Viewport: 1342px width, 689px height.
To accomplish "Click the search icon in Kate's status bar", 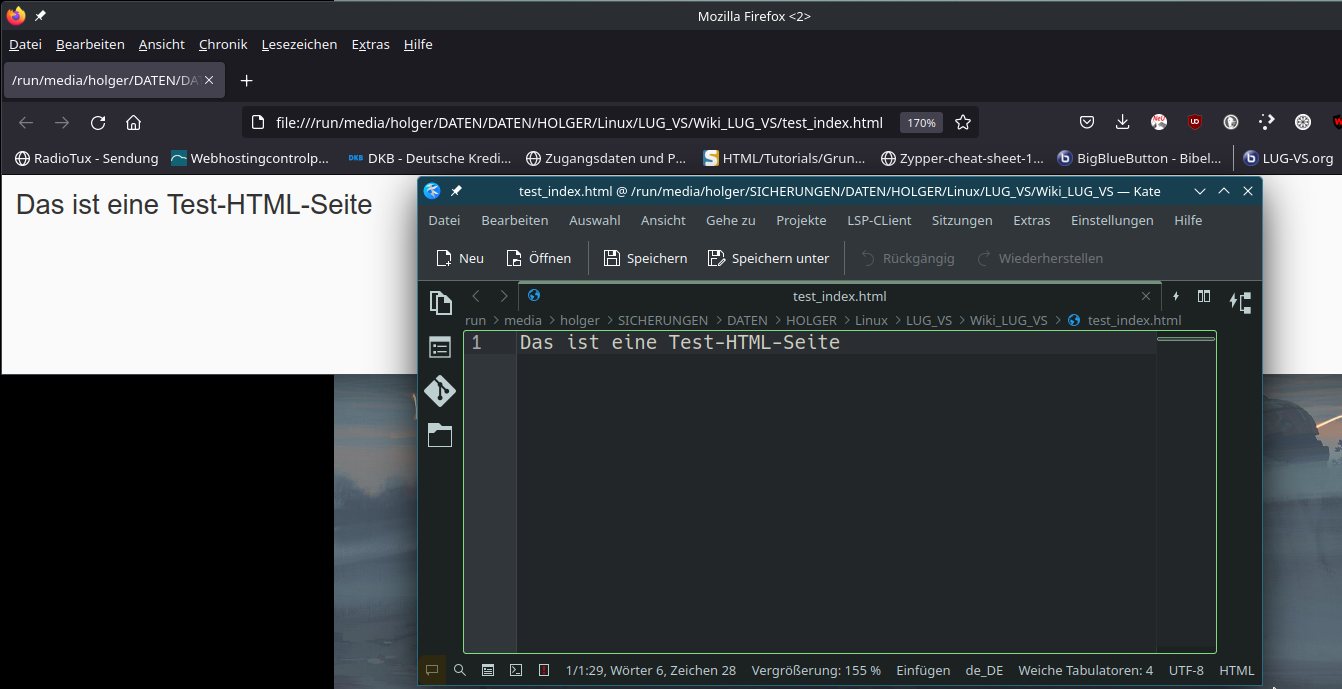I will pos(460,670).
